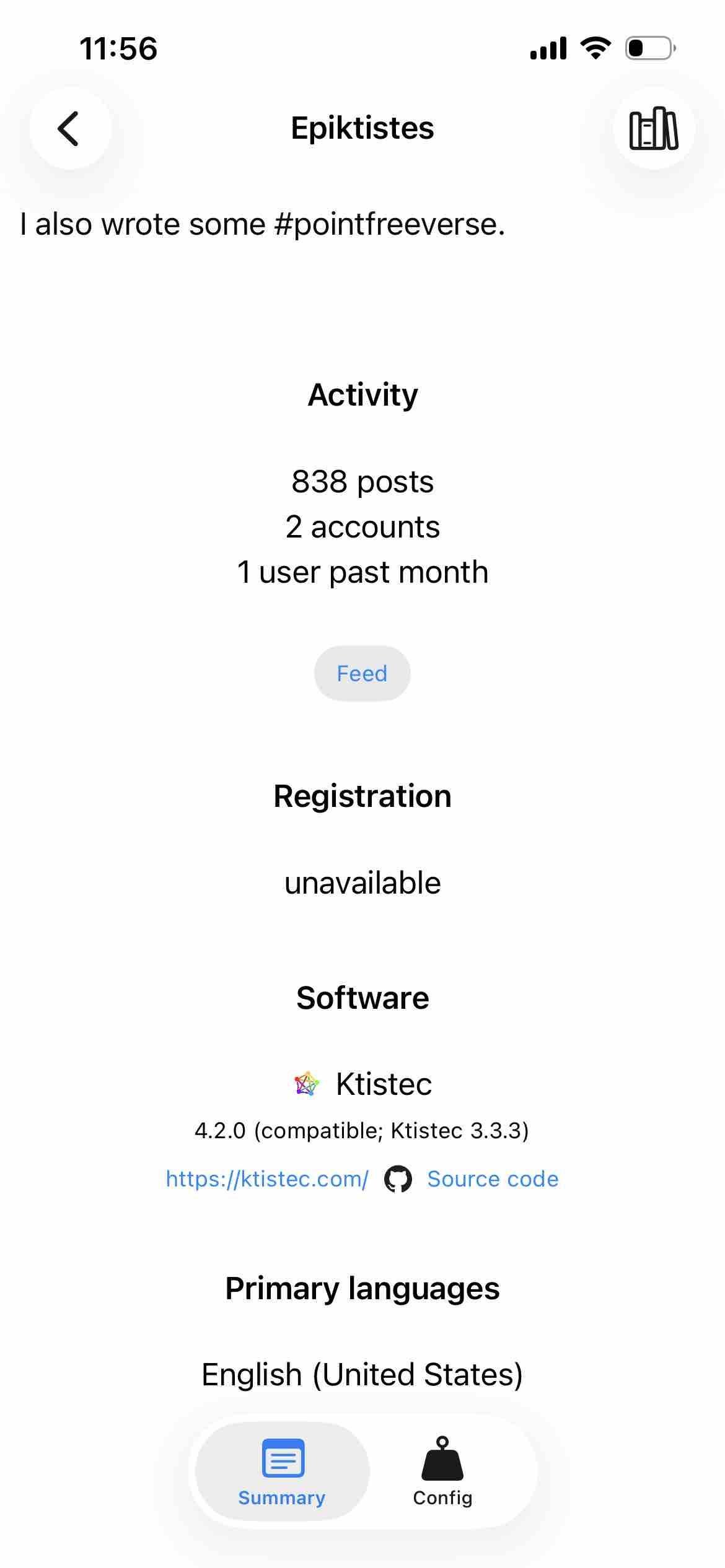The image size is (725, 1568).
Task: Tap the Wi-Fi status icon
Action: click(x=595, y=48)
